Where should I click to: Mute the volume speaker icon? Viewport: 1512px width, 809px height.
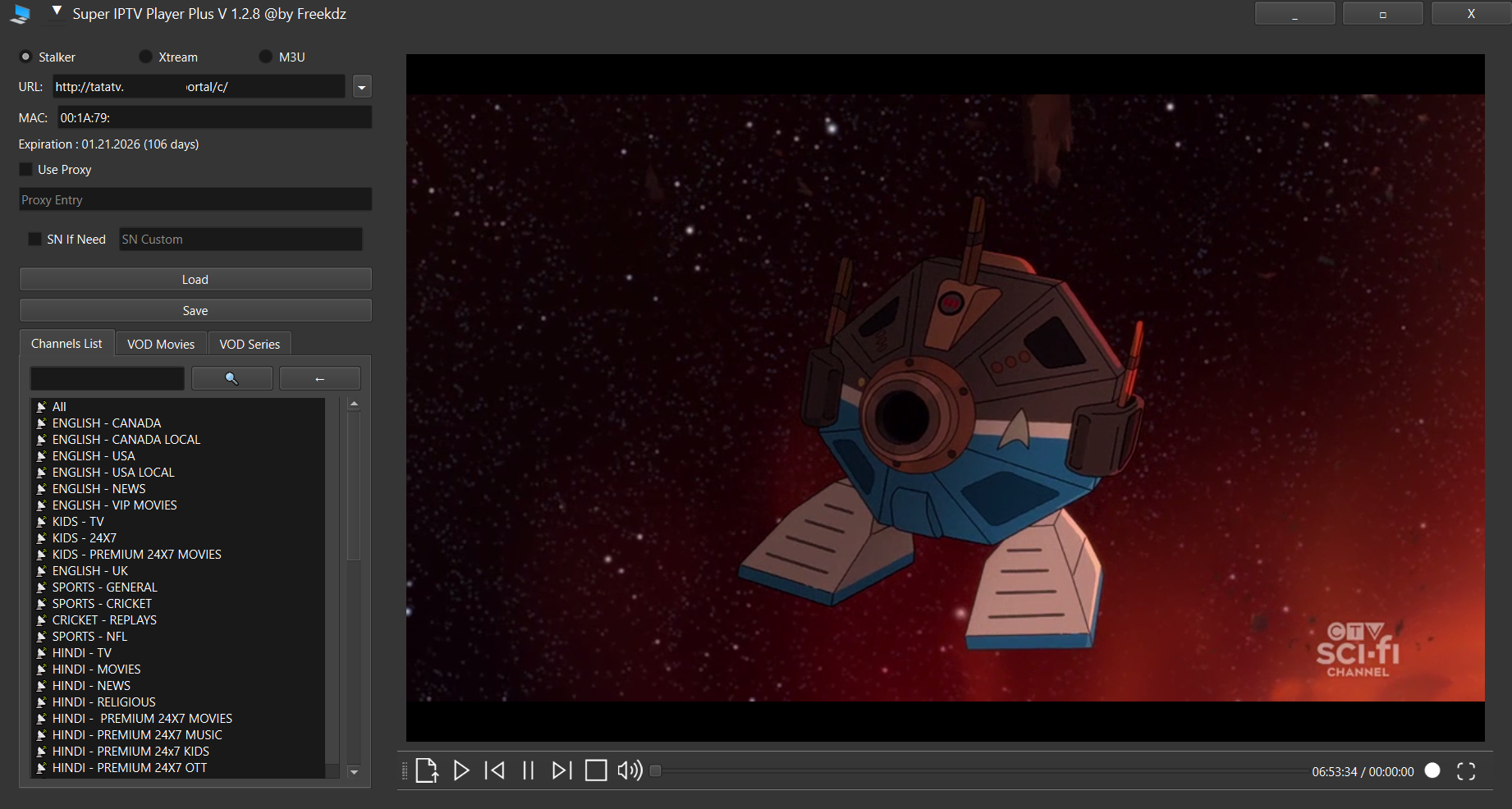point(630,770)
